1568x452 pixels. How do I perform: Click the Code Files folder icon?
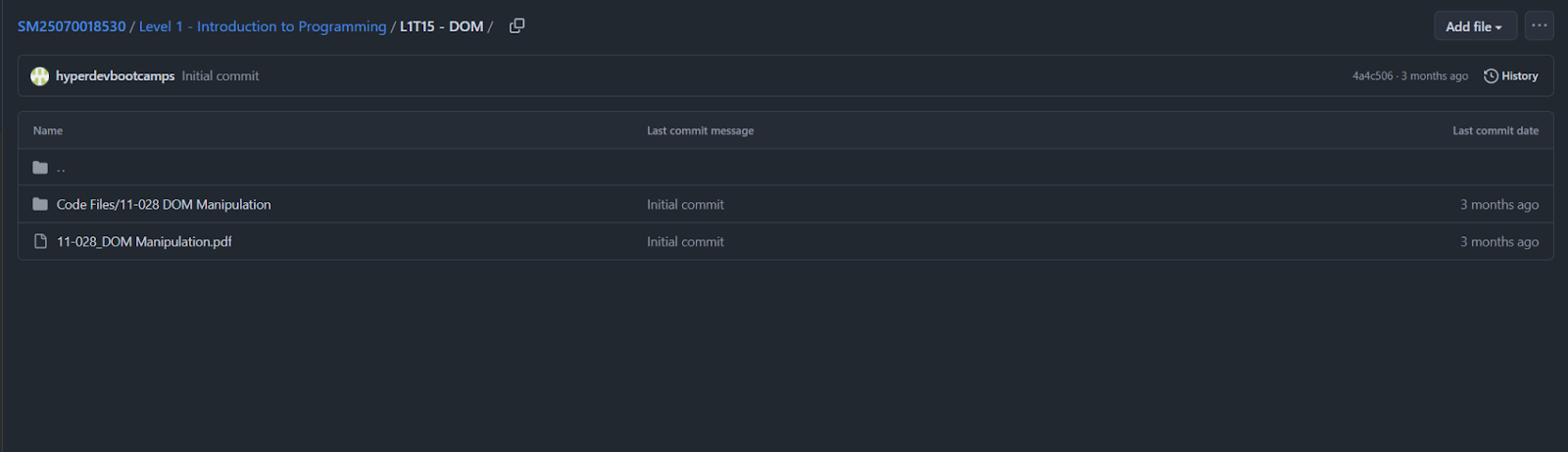pyautogui.click(x=40, y=205)
